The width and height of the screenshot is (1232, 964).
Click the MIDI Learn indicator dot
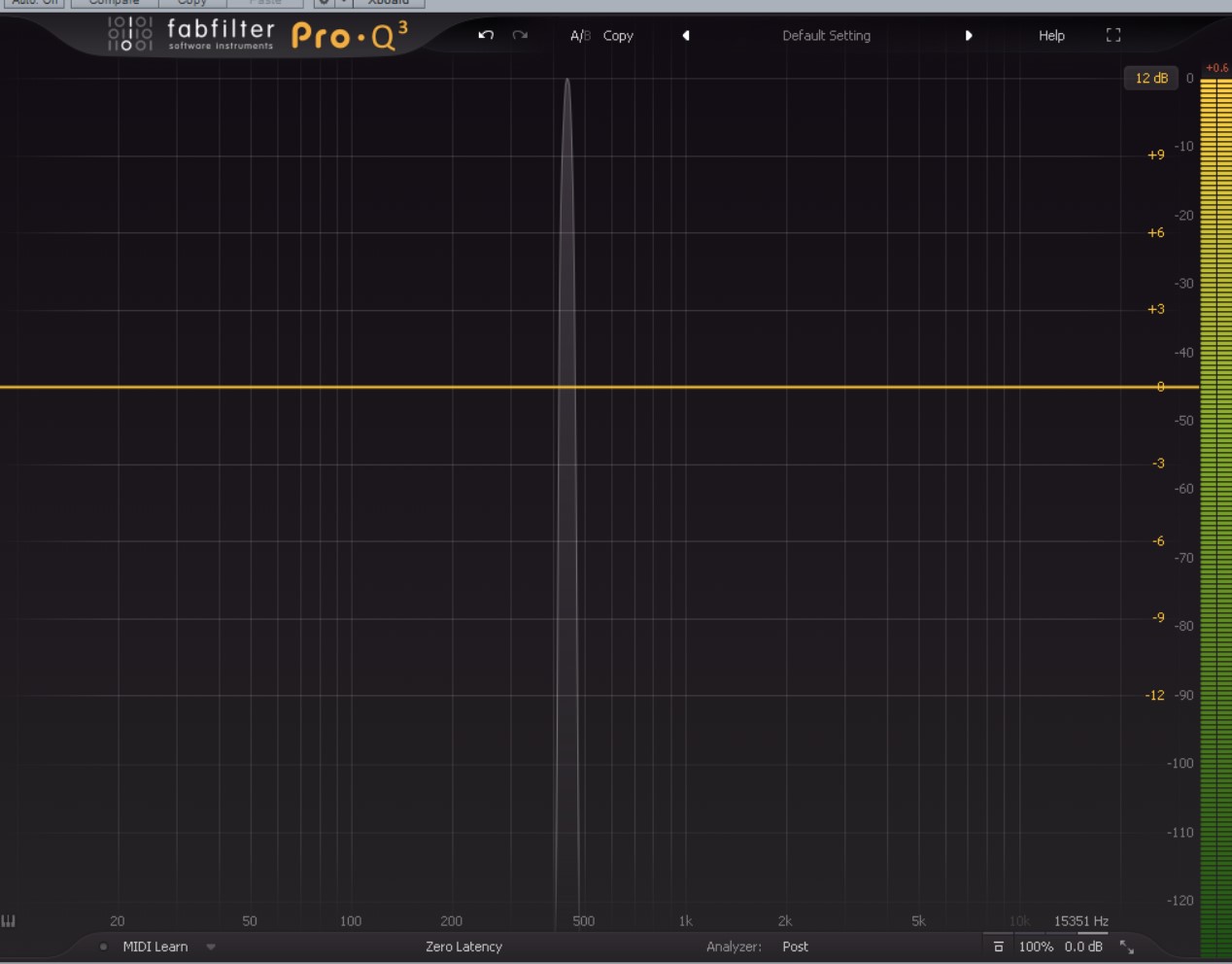click(103, 947)
